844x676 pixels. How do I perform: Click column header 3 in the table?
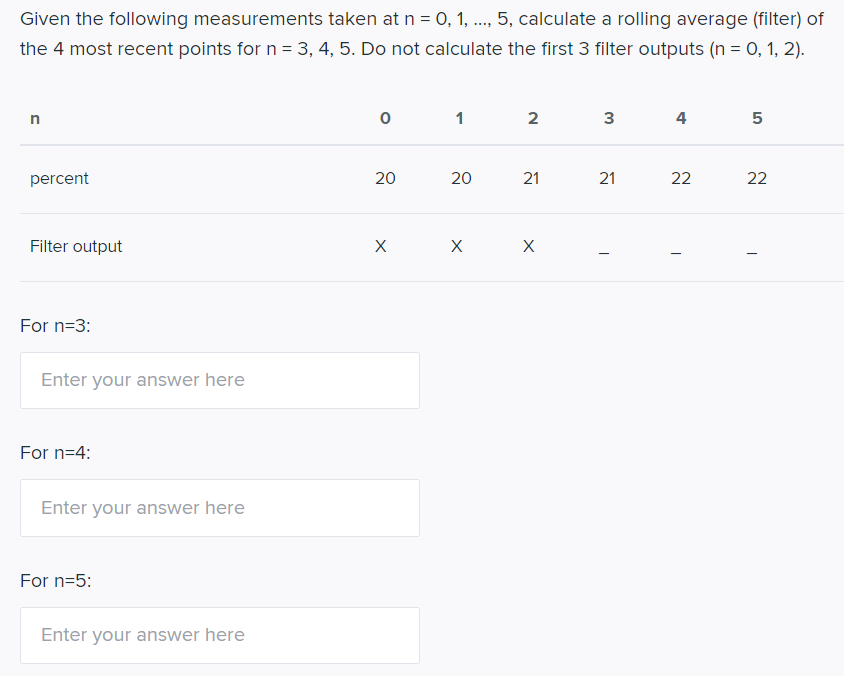click(x=608, y=118)
